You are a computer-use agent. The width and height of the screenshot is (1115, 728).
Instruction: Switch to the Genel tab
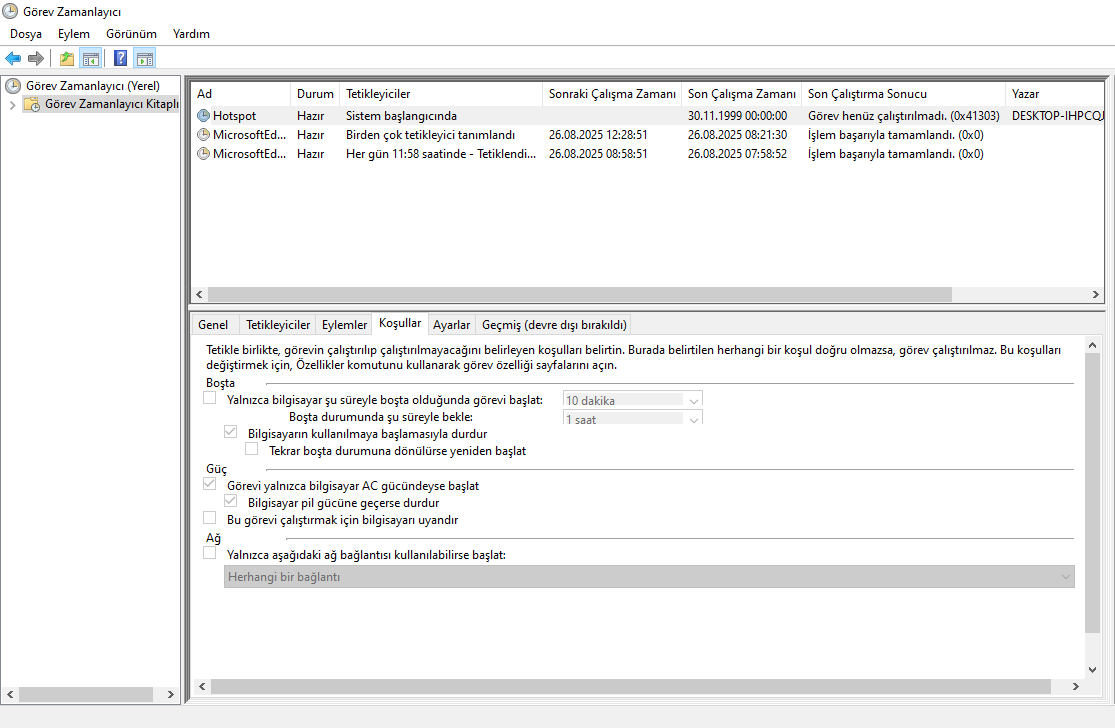click(x=213, y=325)
